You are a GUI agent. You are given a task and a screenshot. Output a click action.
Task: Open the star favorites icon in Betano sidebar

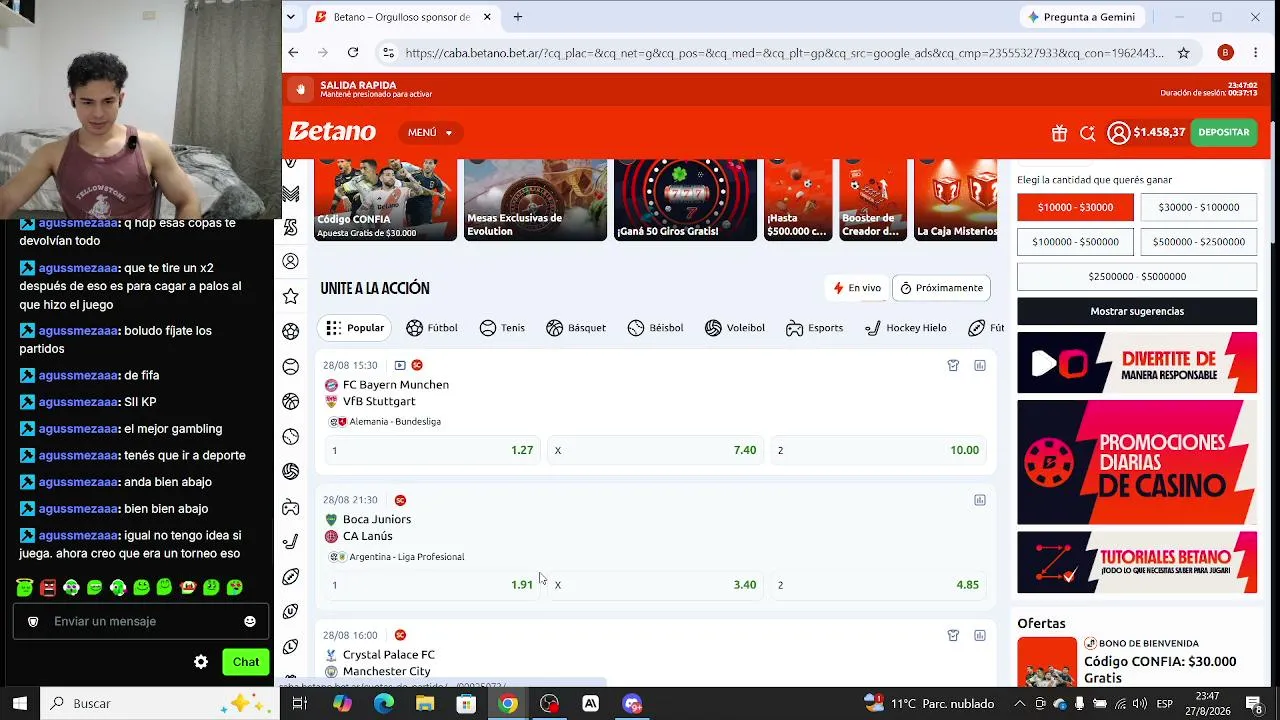291,296
